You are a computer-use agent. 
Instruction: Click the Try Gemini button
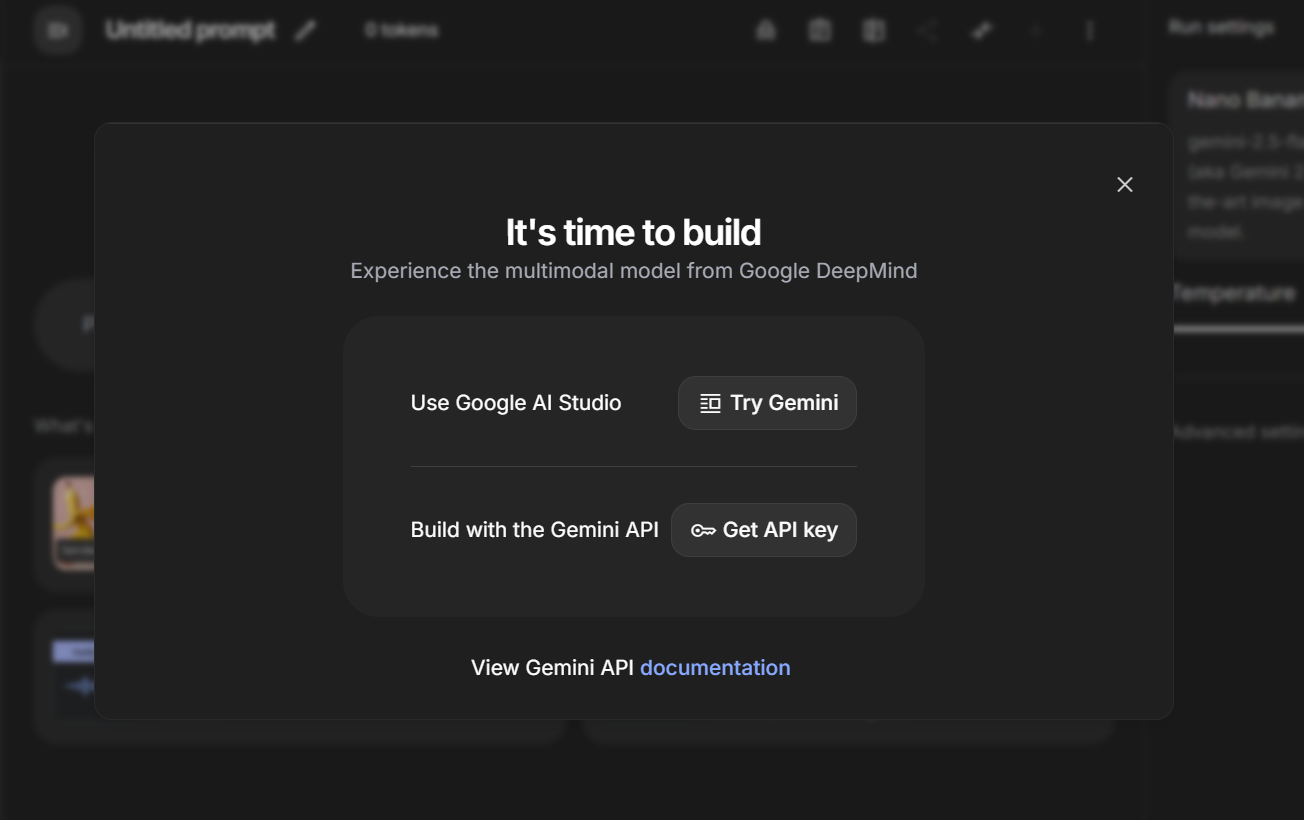[x=767, y=403]
